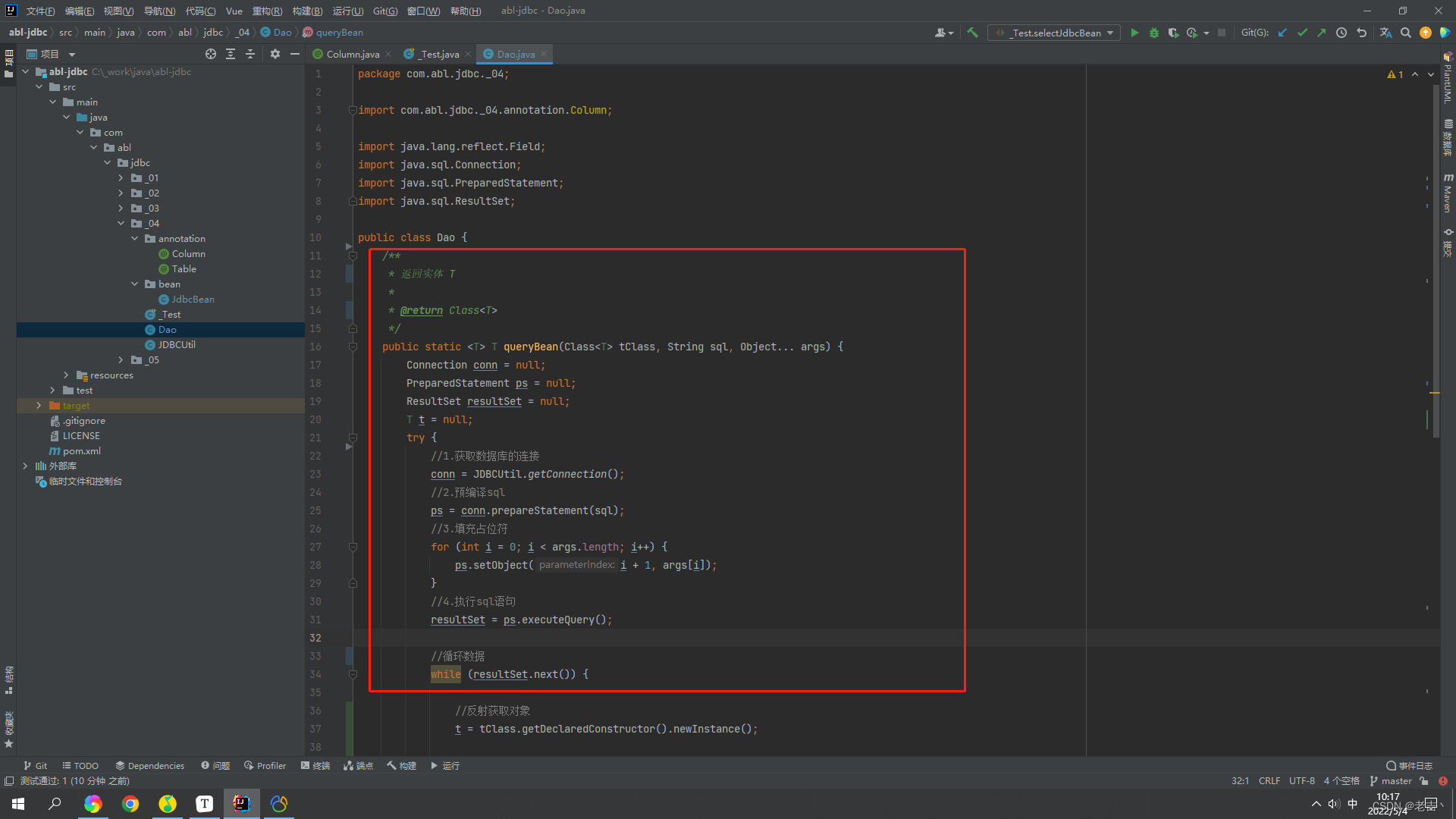
Task: Click the master branch widget
Action: tap(1391, 781)
